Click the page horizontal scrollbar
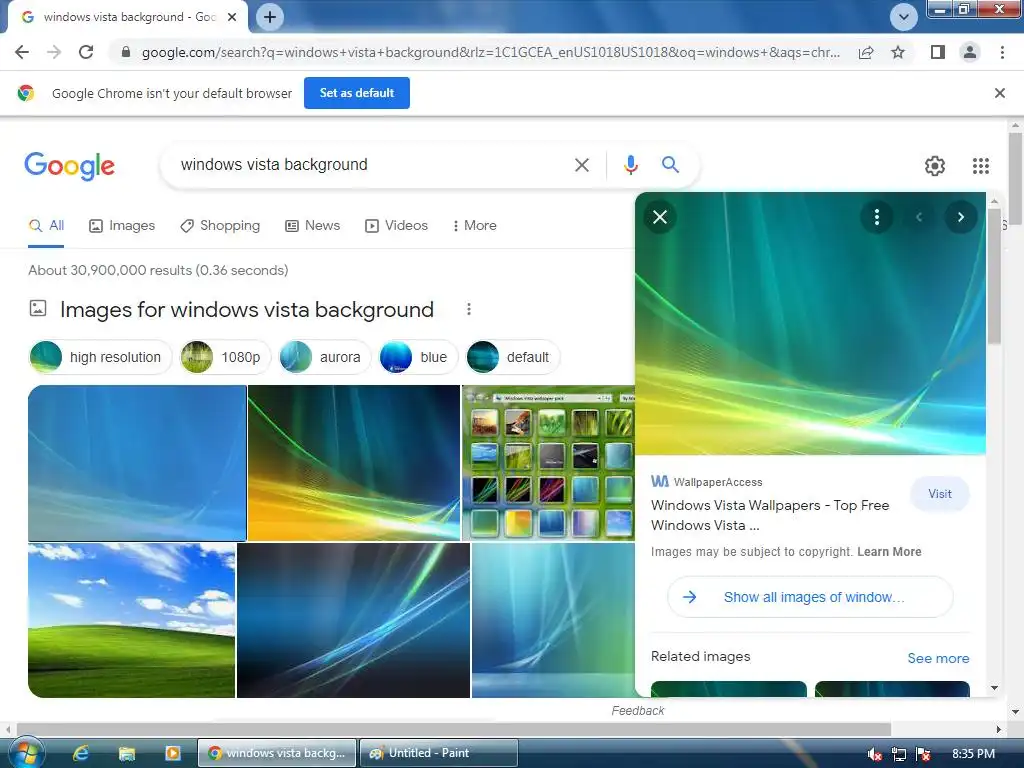 454,729
